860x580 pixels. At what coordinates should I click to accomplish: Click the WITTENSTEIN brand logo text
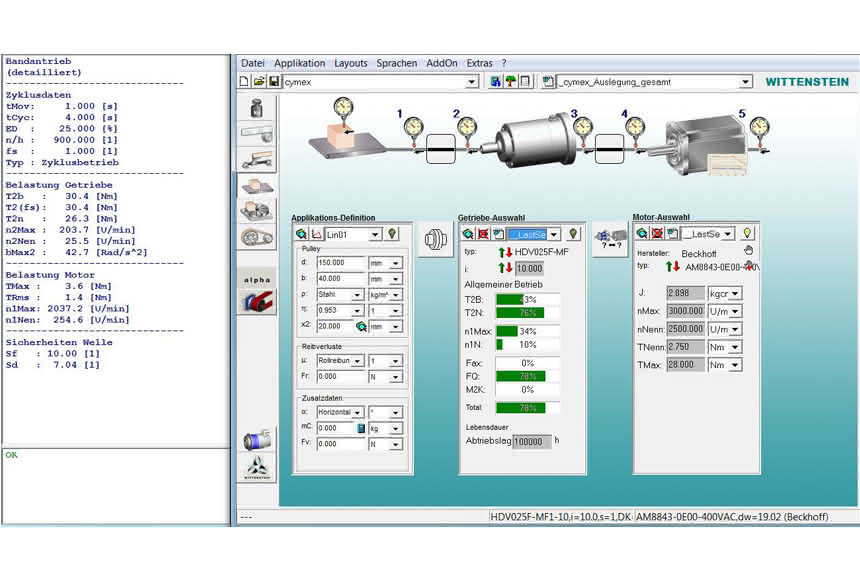click(x=807, y=82)
